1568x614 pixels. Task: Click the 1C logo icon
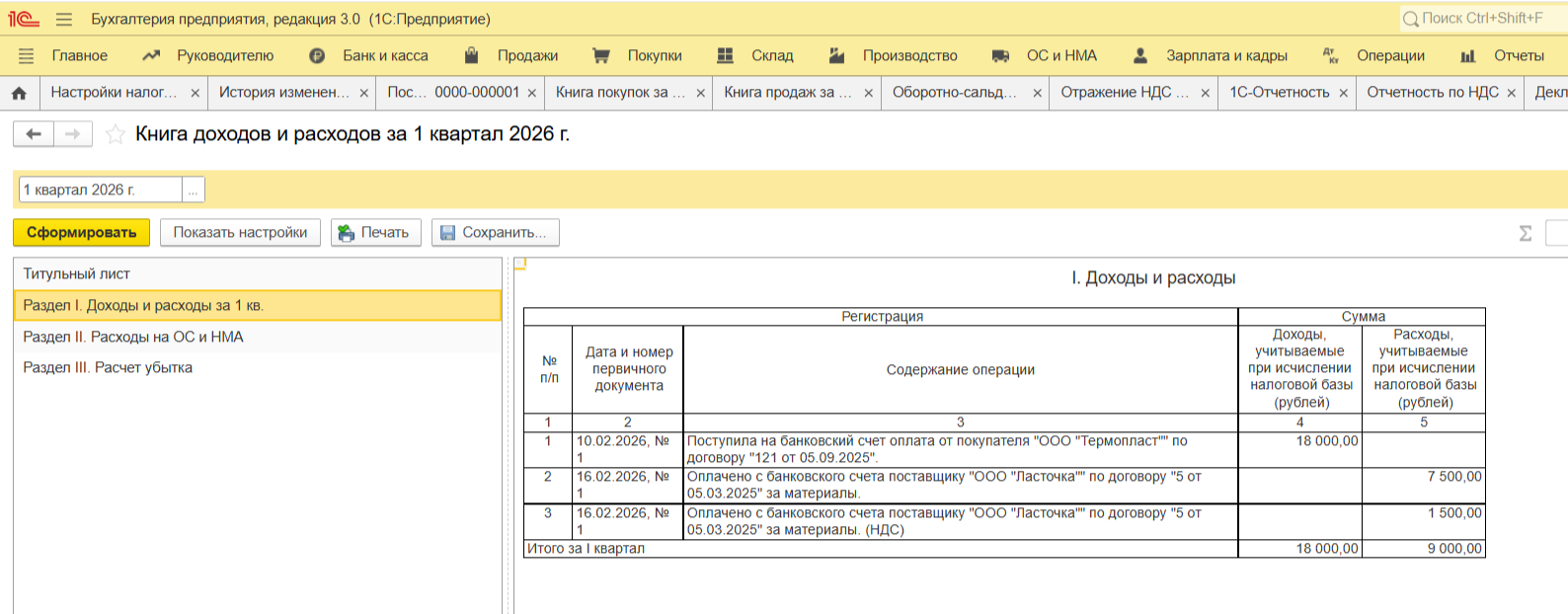(24, 19)
